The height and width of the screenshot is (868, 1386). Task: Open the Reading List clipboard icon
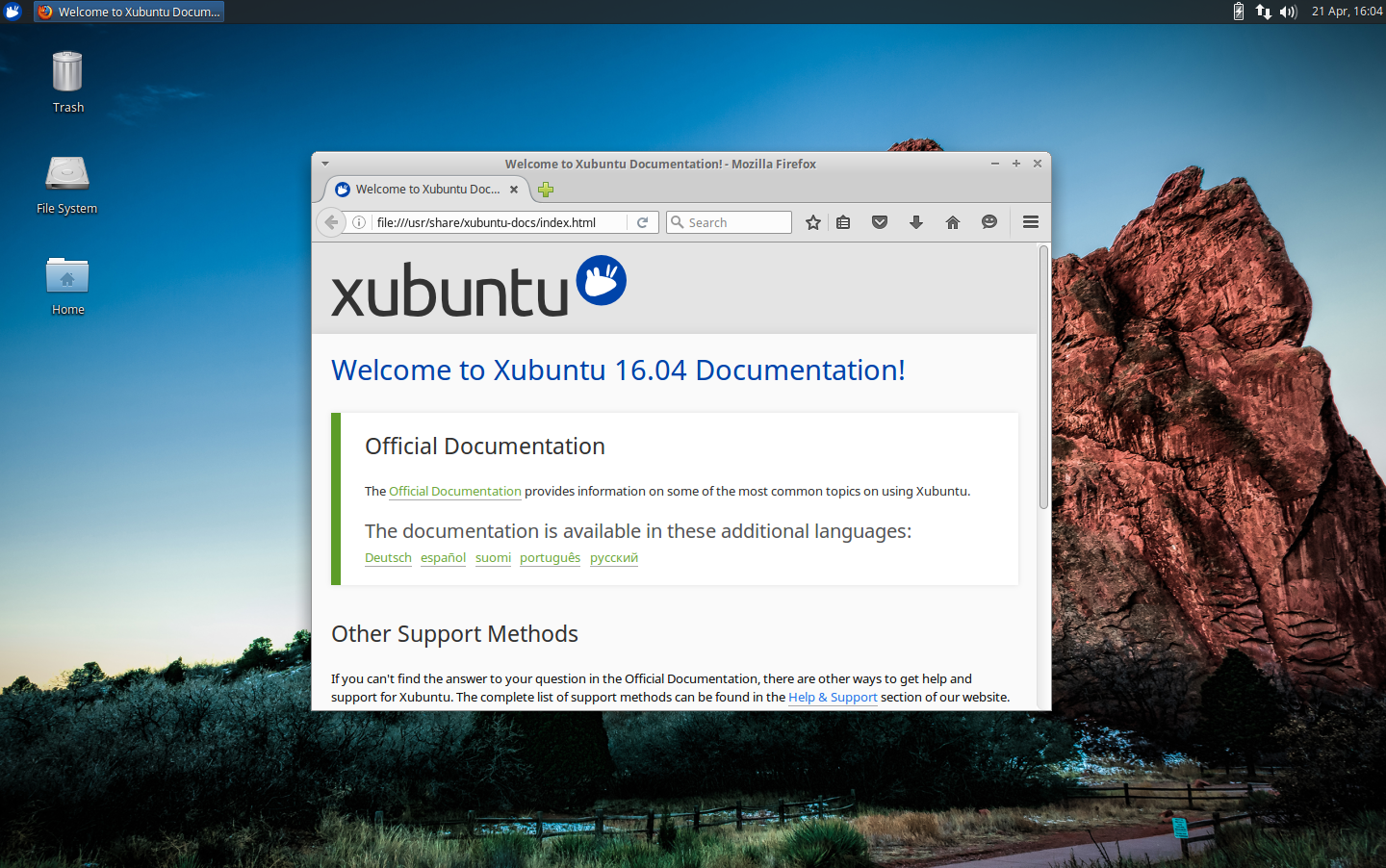pyautogui.click(x=843, y=222)
